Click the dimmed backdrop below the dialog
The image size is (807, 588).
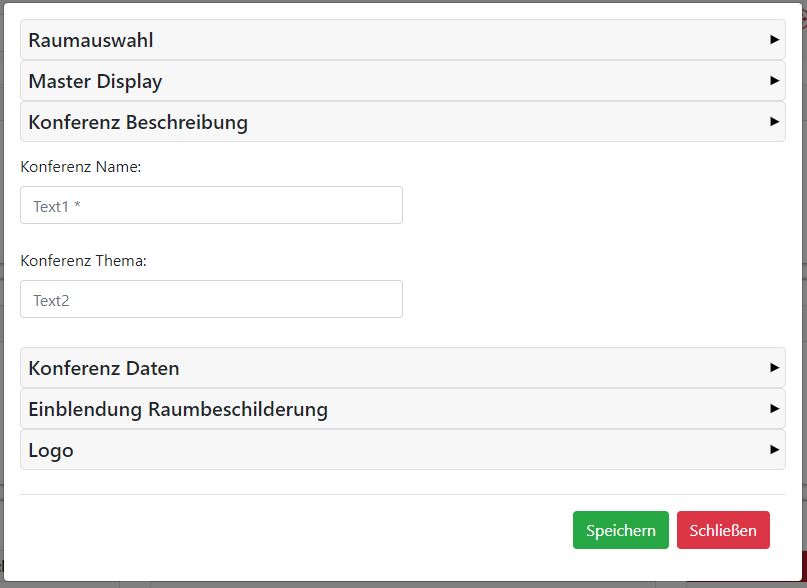(x=400, y=584)
